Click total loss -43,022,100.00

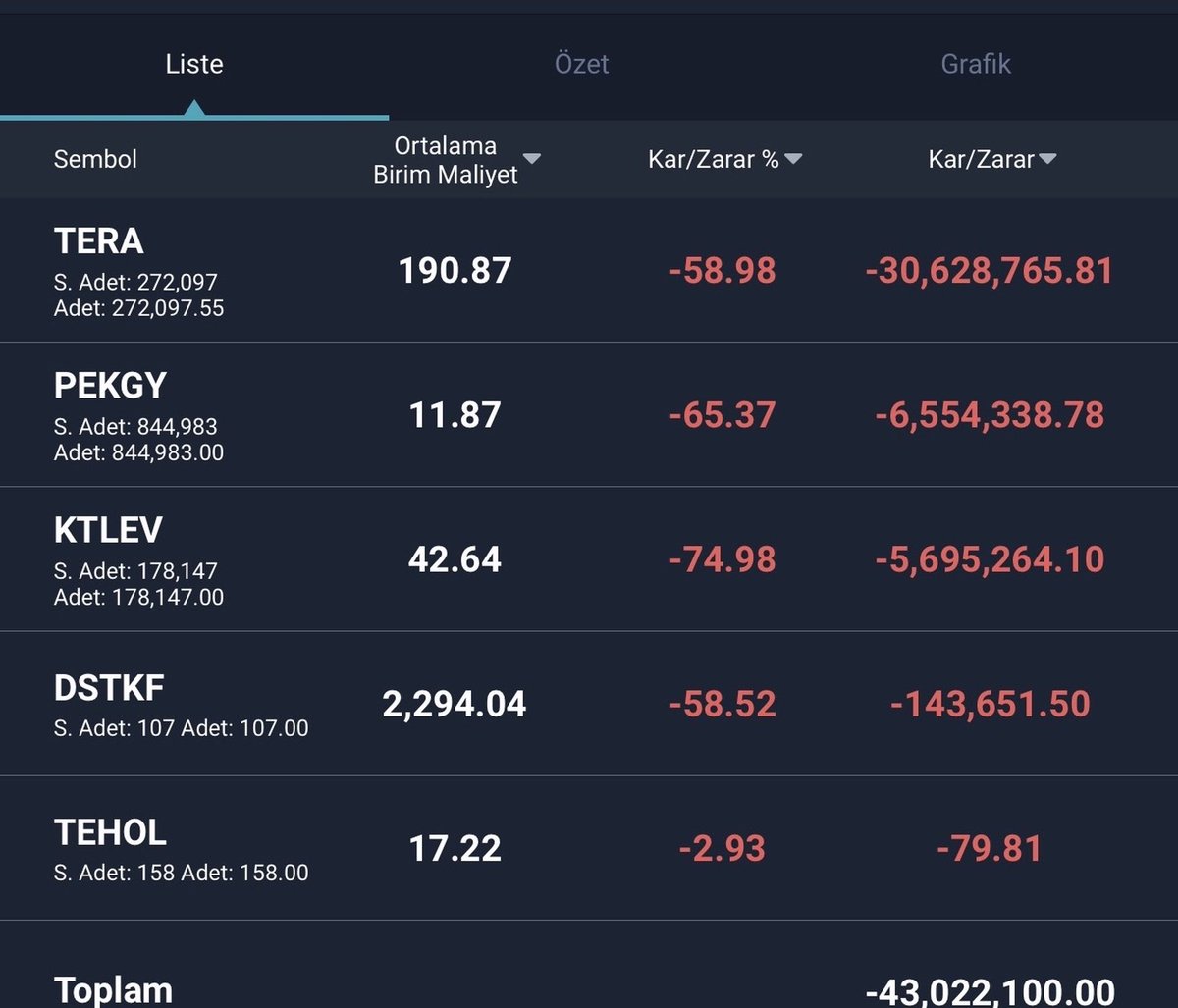[990, 991]
